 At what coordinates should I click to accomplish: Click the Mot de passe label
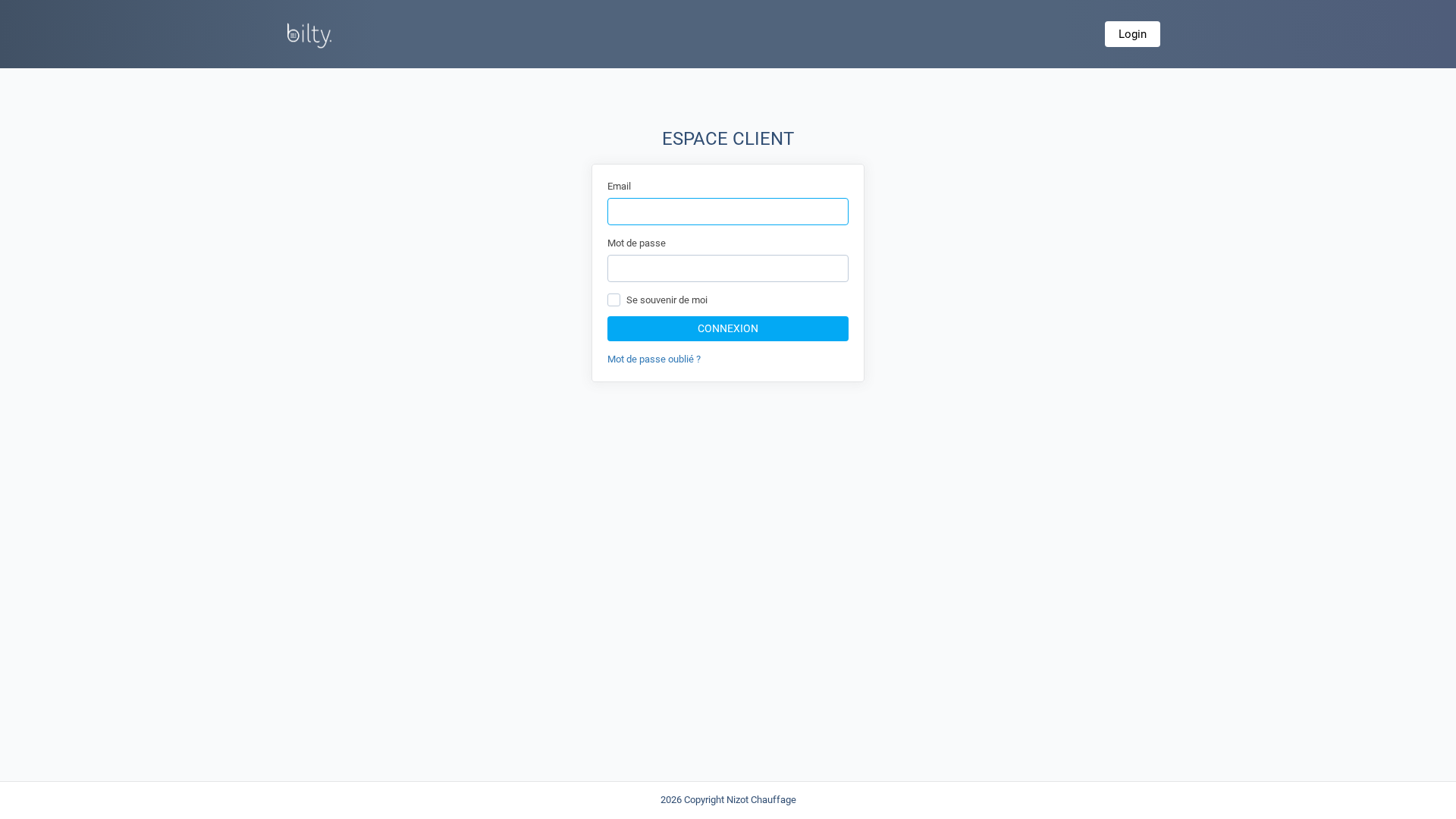click(x=636, y=243)
